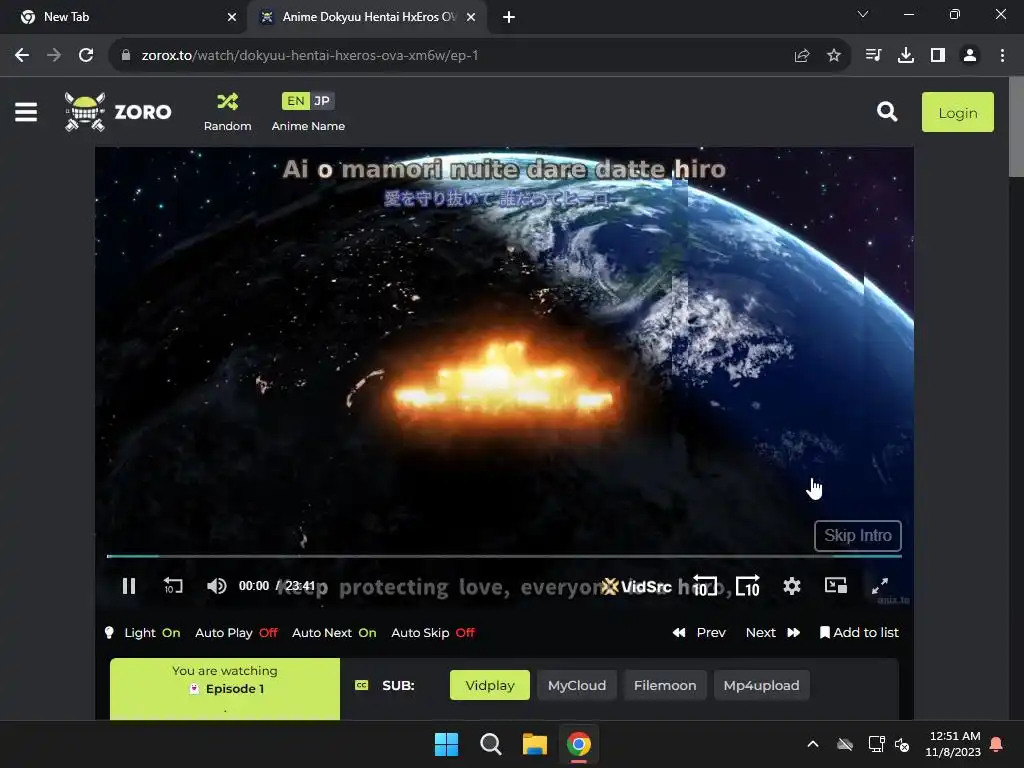Close the New Tab tab
This screenshot has width=1024, height=768.
232,17
